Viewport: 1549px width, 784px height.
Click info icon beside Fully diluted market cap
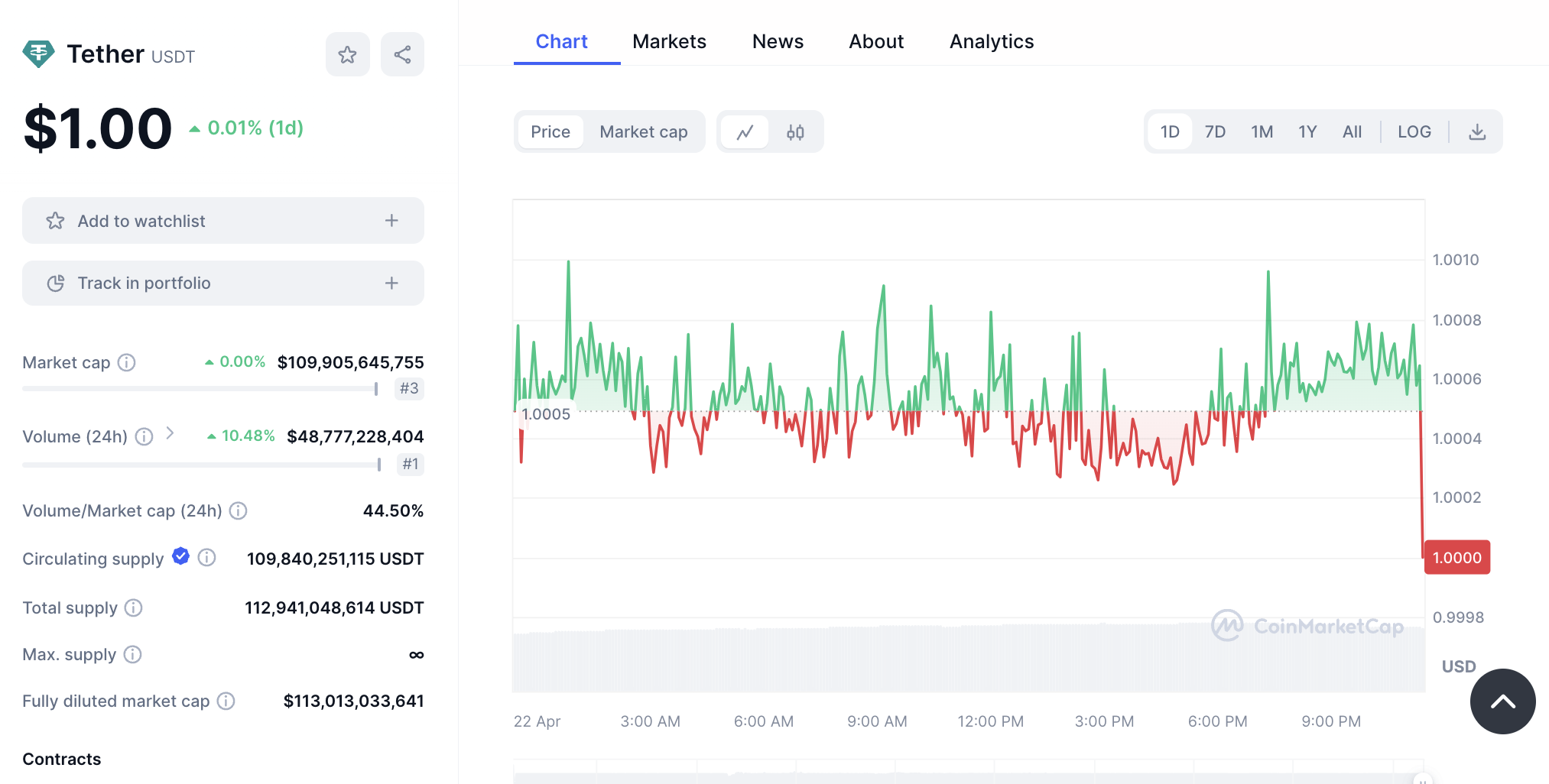pyautogui.click(x=226, y=701)
